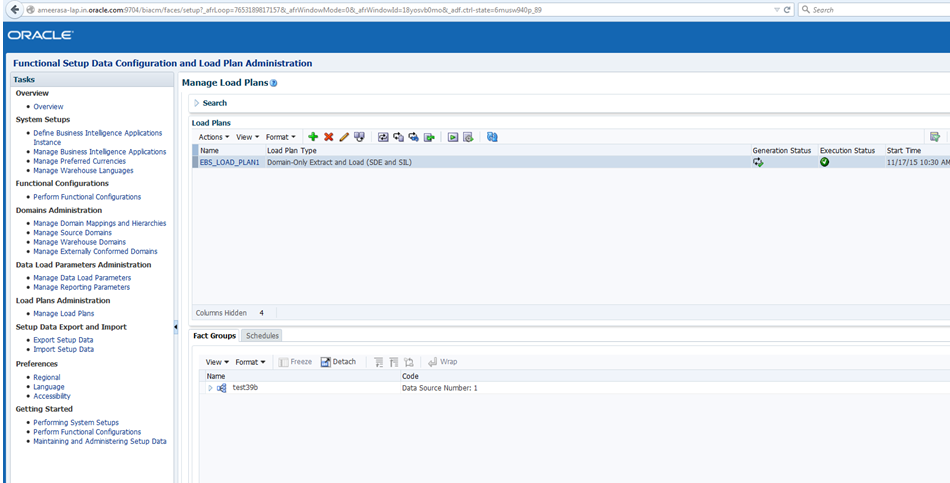Click the pencil Edit load plan icon
The image size is (950, 483).
[x=344, y=137]
